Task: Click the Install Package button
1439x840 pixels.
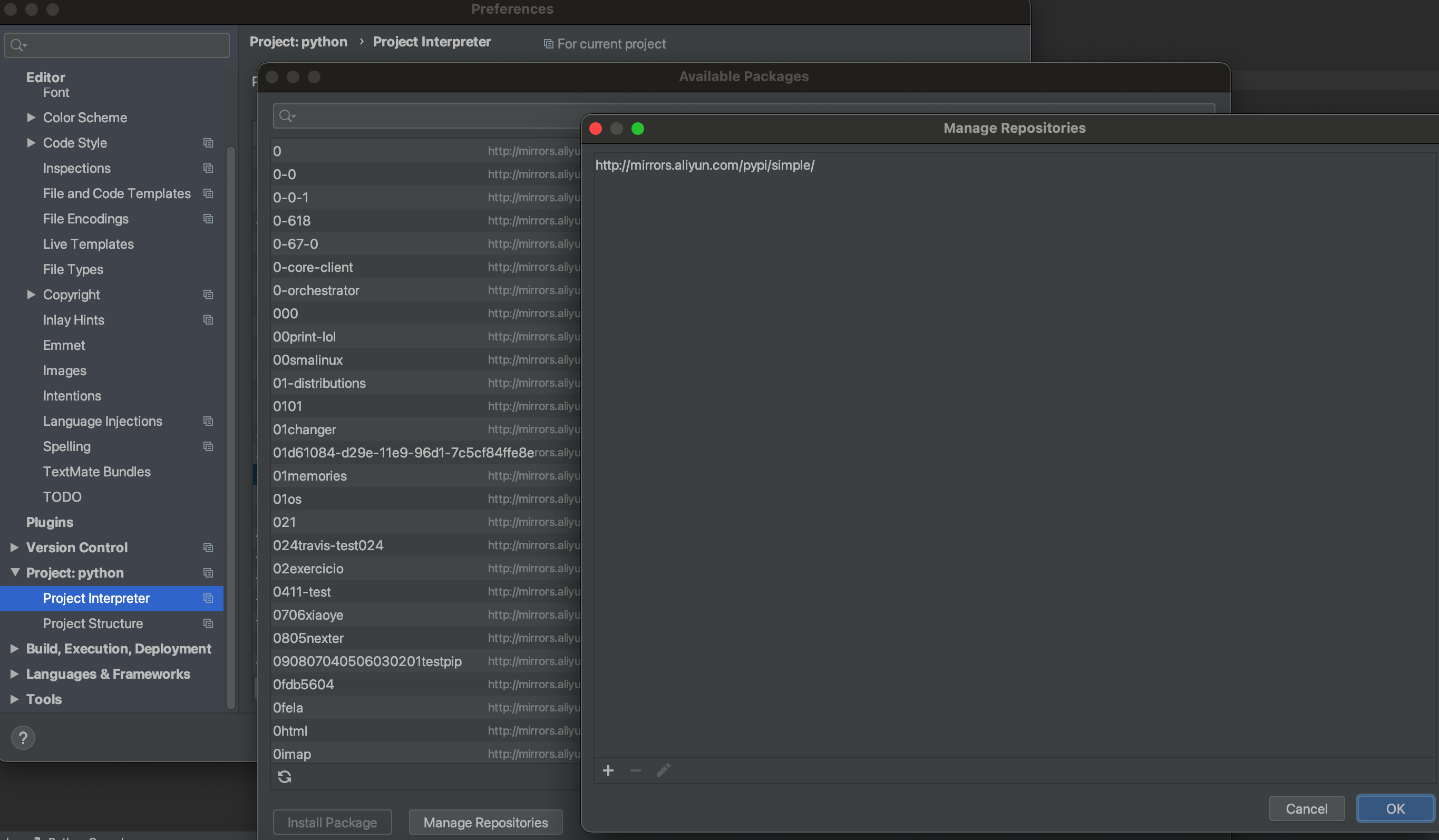Action: (x=332, y=821)
